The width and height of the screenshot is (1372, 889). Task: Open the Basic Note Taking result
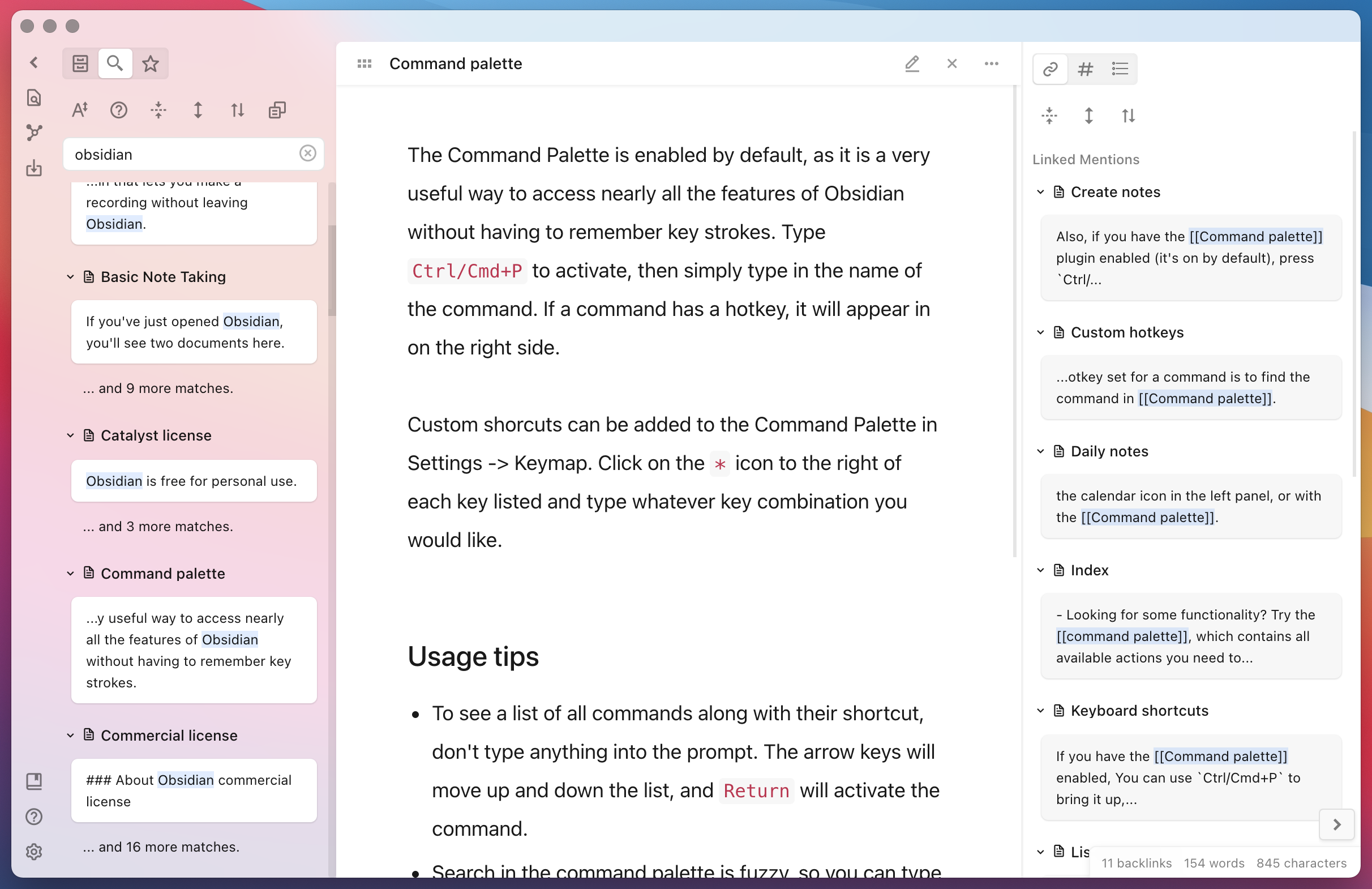[x=163, y=277]
